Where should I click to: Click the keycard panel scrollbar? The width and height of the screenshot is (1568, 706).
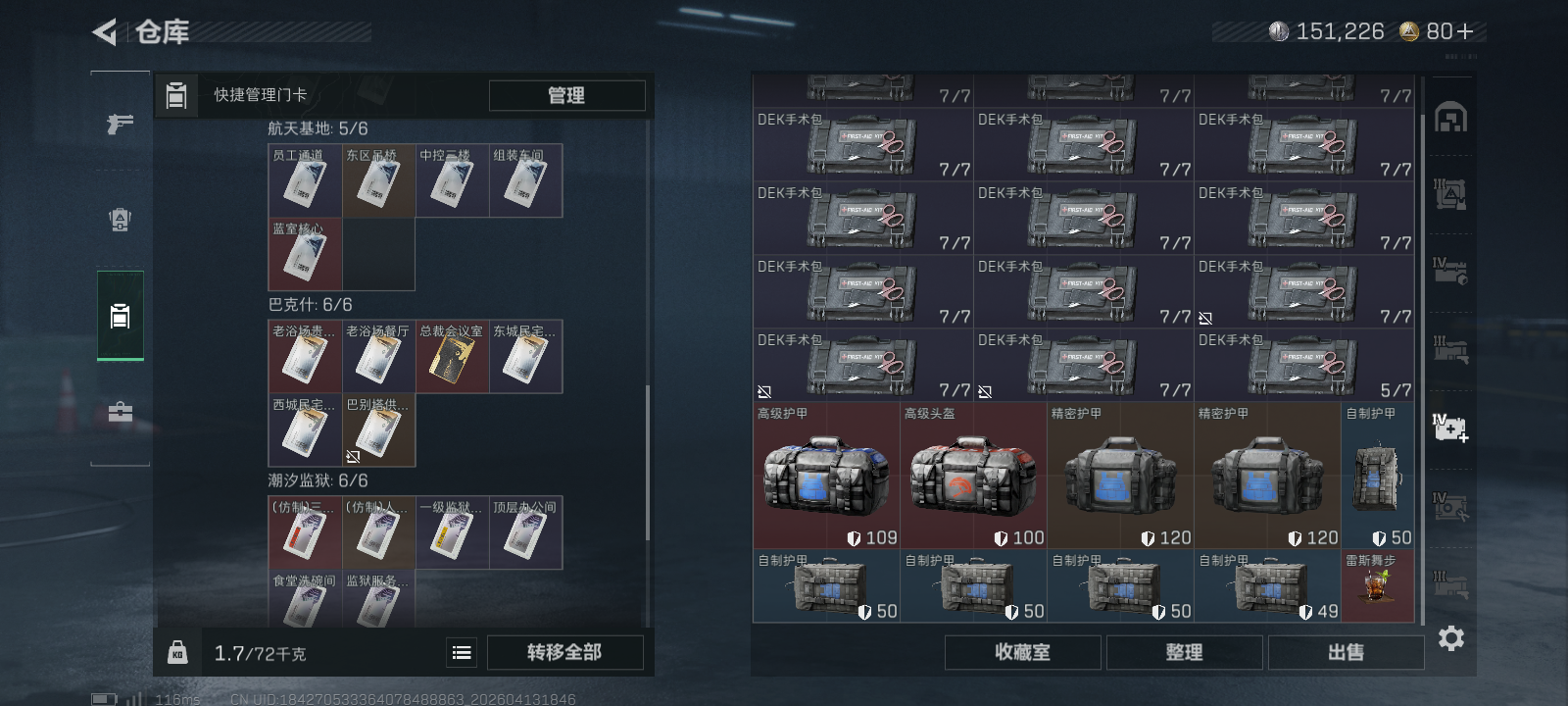(647, 461)
